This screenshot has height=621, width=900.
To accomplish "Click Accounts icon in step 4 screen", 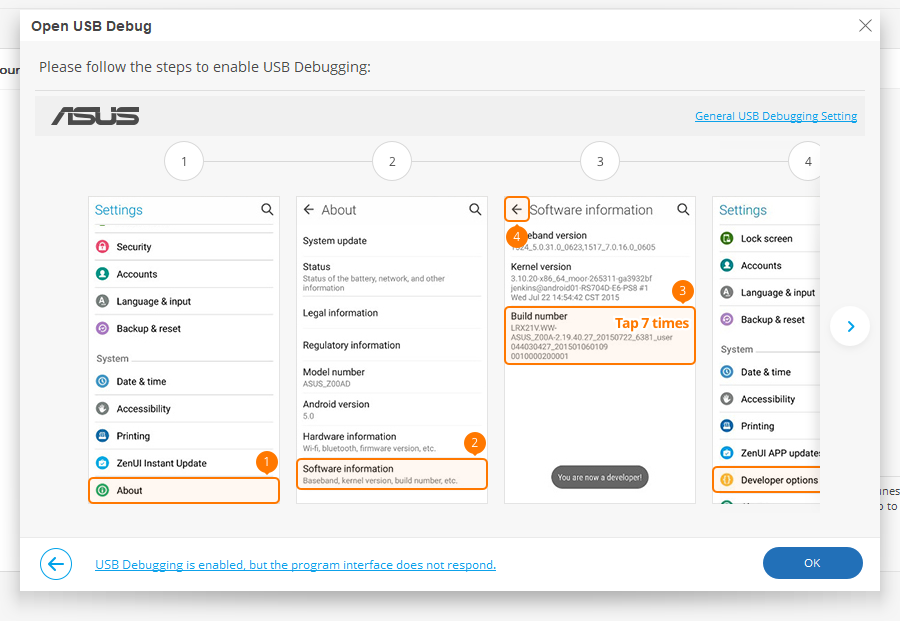I will [727, 265].
